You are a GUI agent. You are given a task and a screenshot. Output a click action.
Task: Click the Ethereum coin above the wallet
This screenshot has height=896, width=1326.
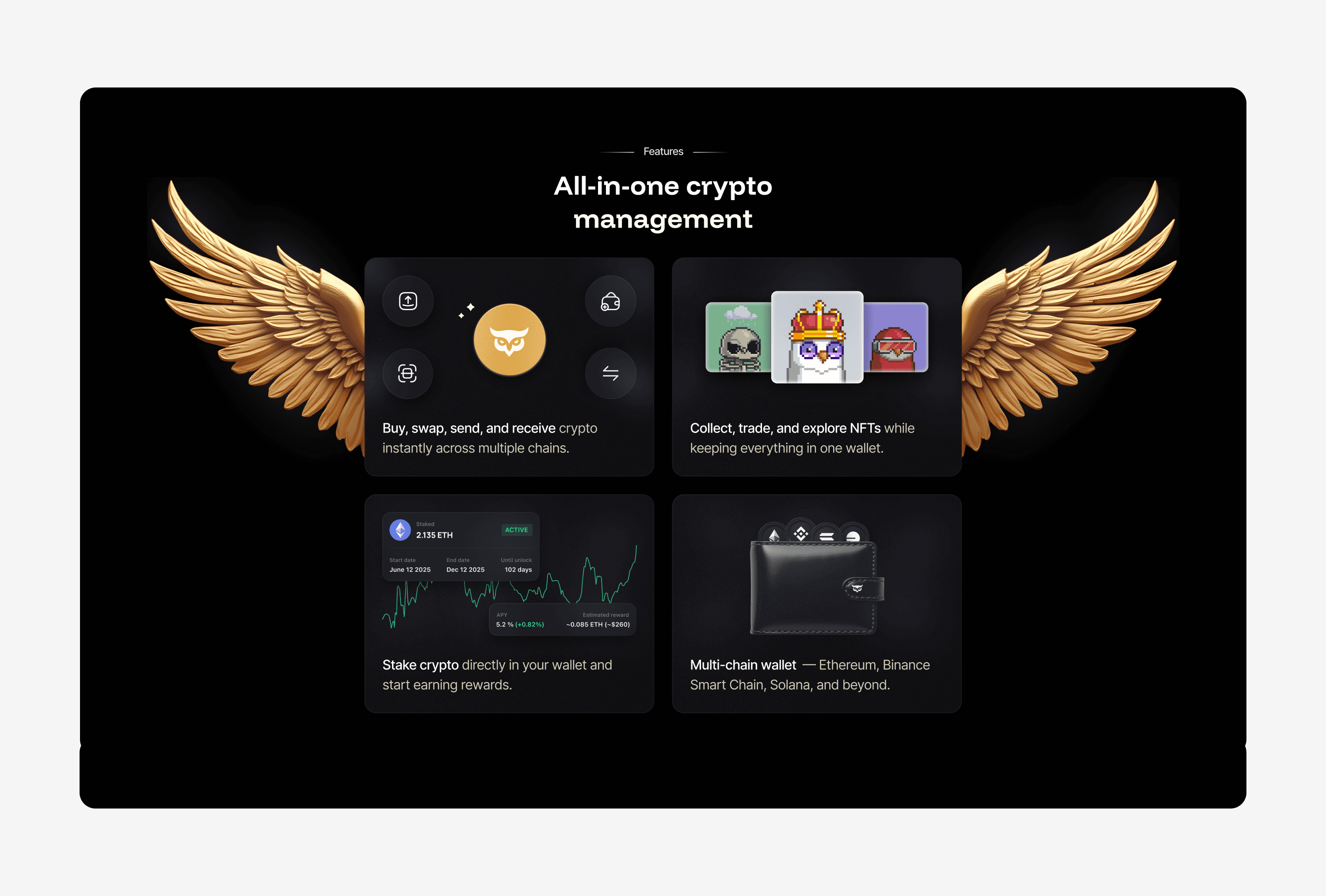coord(774,535)
